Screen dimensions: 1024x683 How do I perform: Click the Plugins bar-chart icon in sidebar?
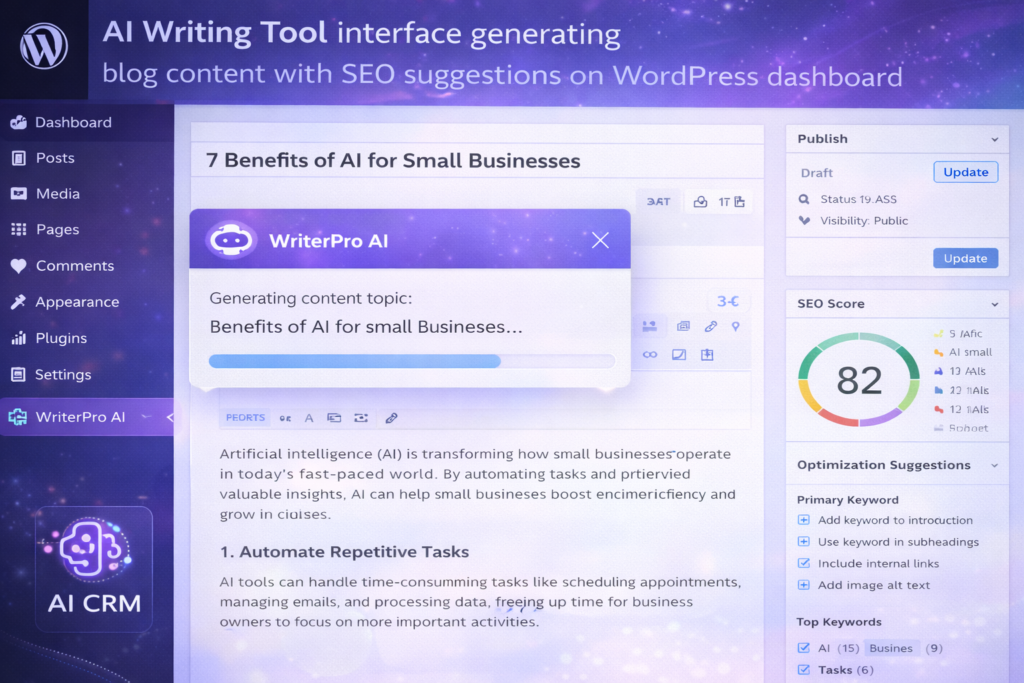coord(18,338)
